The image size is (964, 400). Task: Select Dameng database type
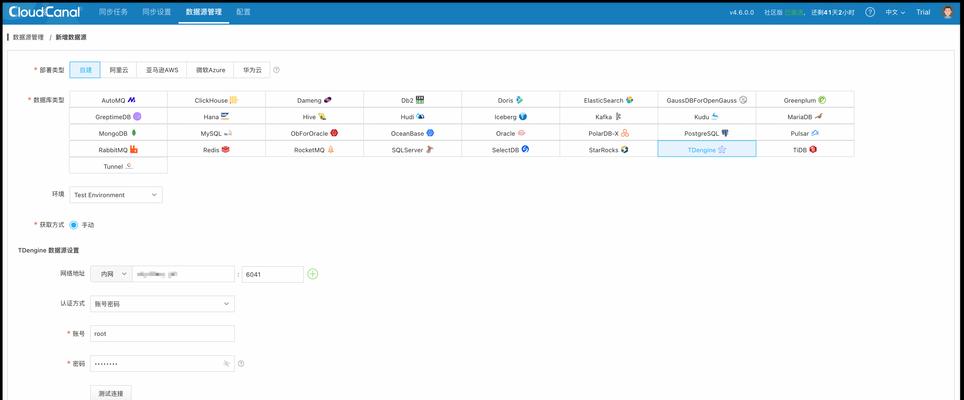point(314,100)
